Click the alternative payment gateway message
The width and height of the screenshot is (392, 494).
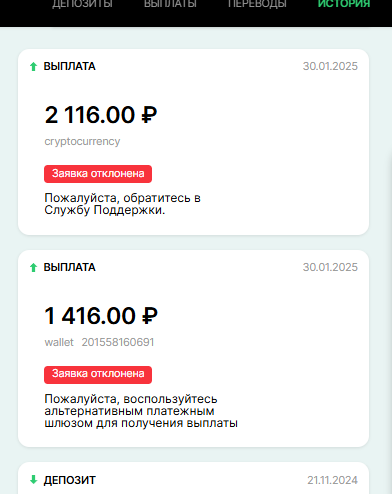(x=141, y=411)
